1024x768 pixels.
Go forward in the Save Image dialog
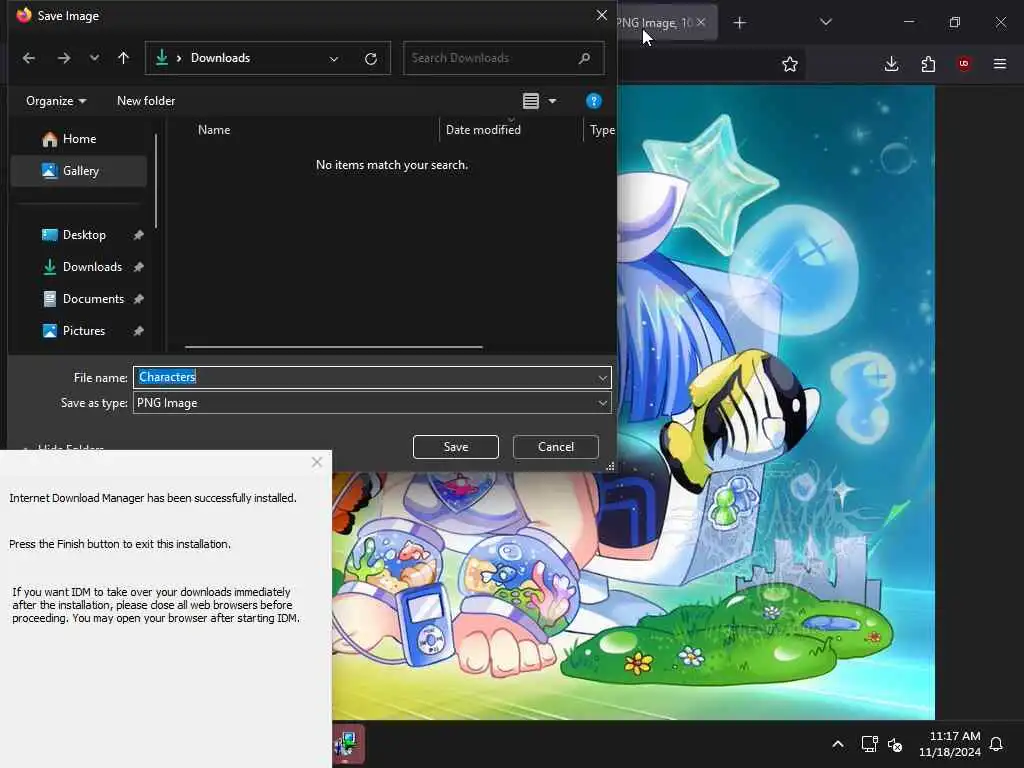(63, 58)
